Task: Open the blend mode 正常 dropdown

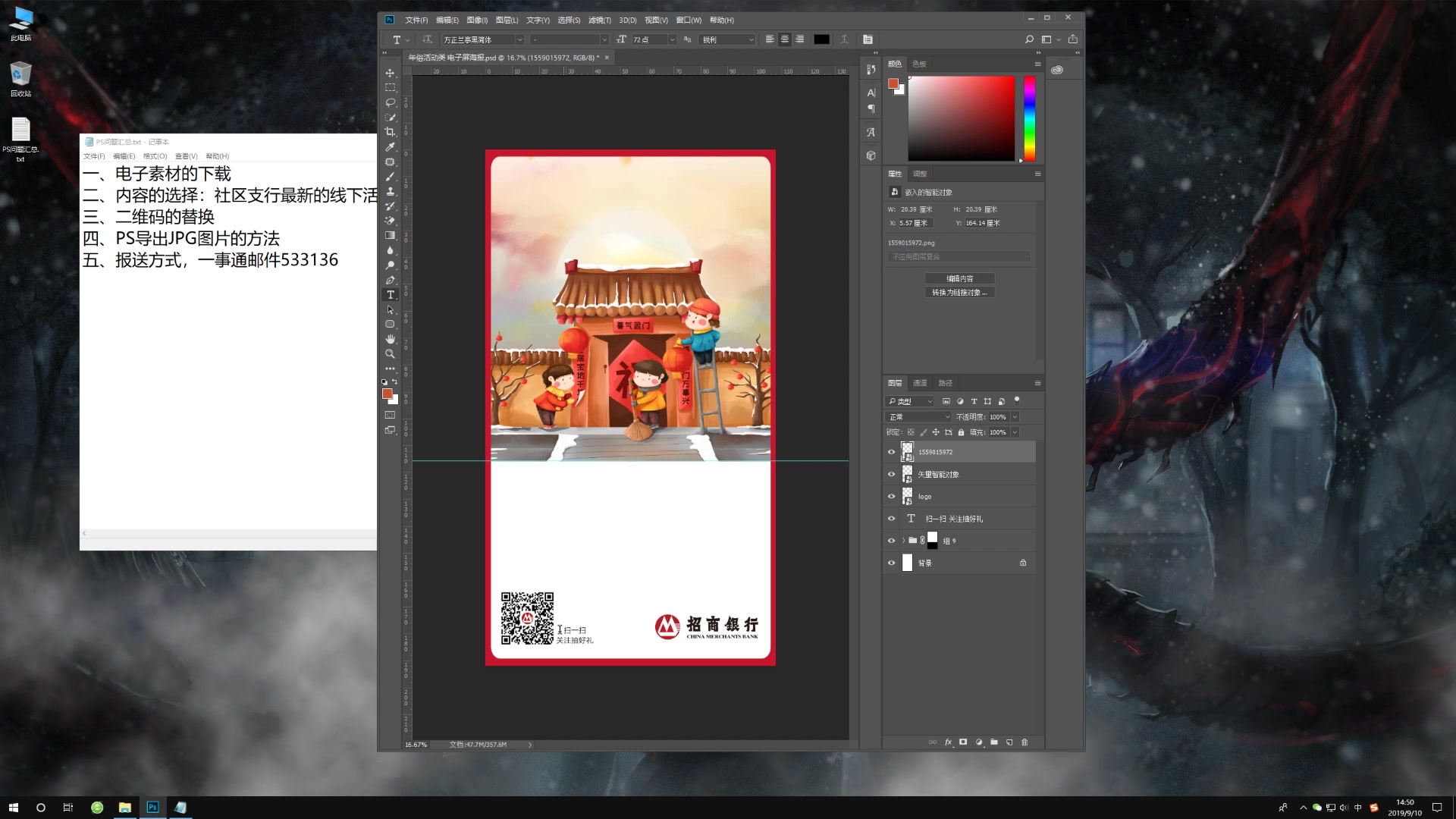Action: tap(918, 417)
